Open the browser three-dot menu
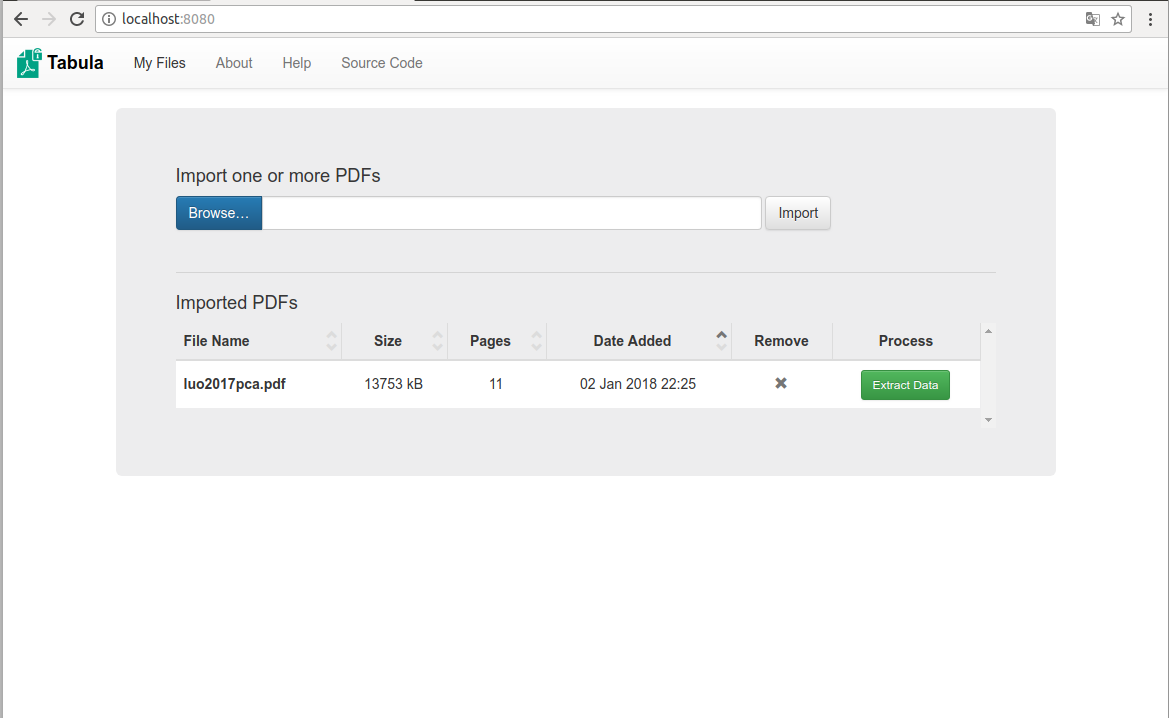1169x718 pixels. pos(1150,19)
